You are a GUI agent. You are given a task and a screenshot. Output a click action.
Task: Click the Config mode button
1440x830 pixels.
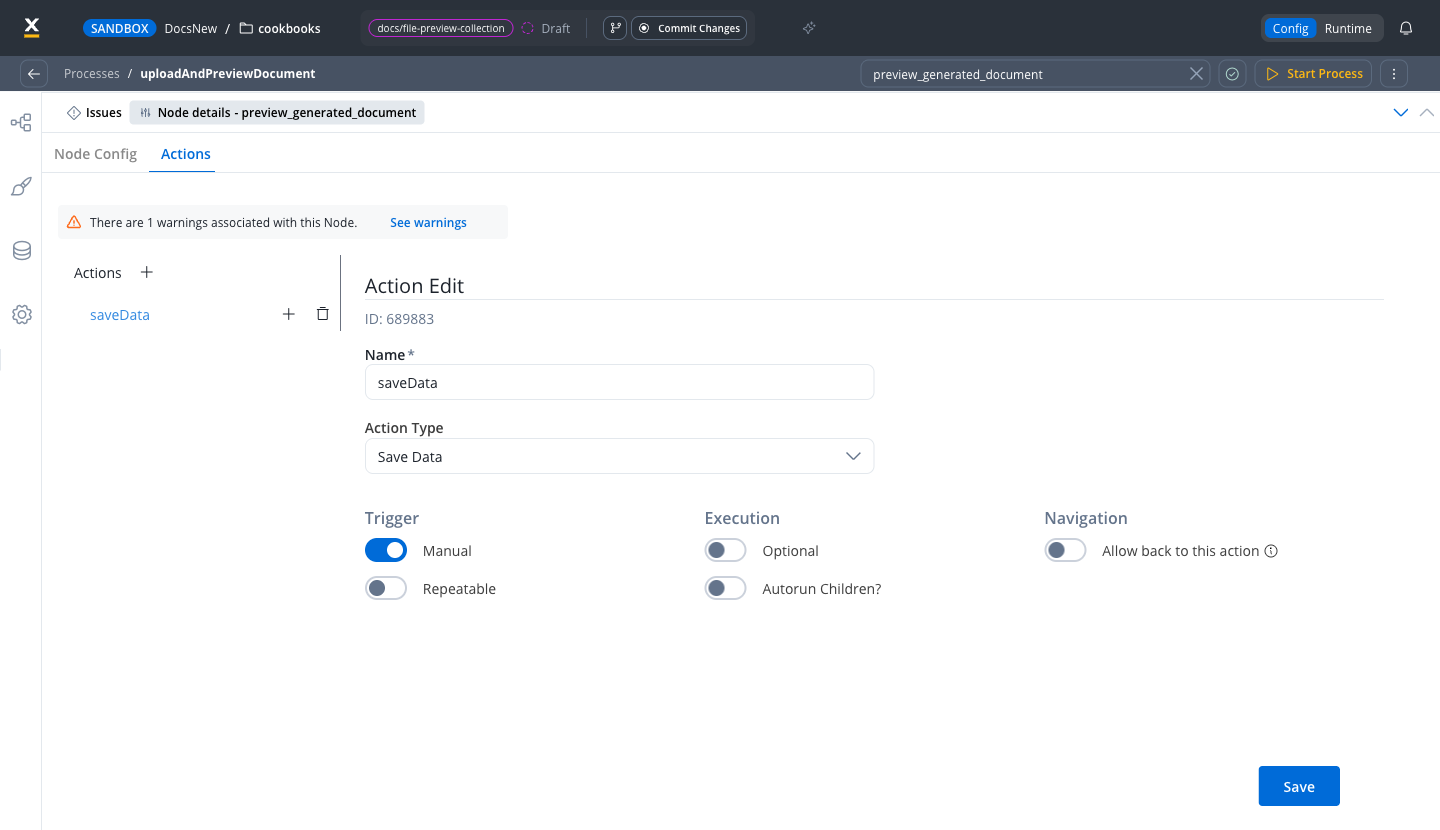coord(1290,28)
